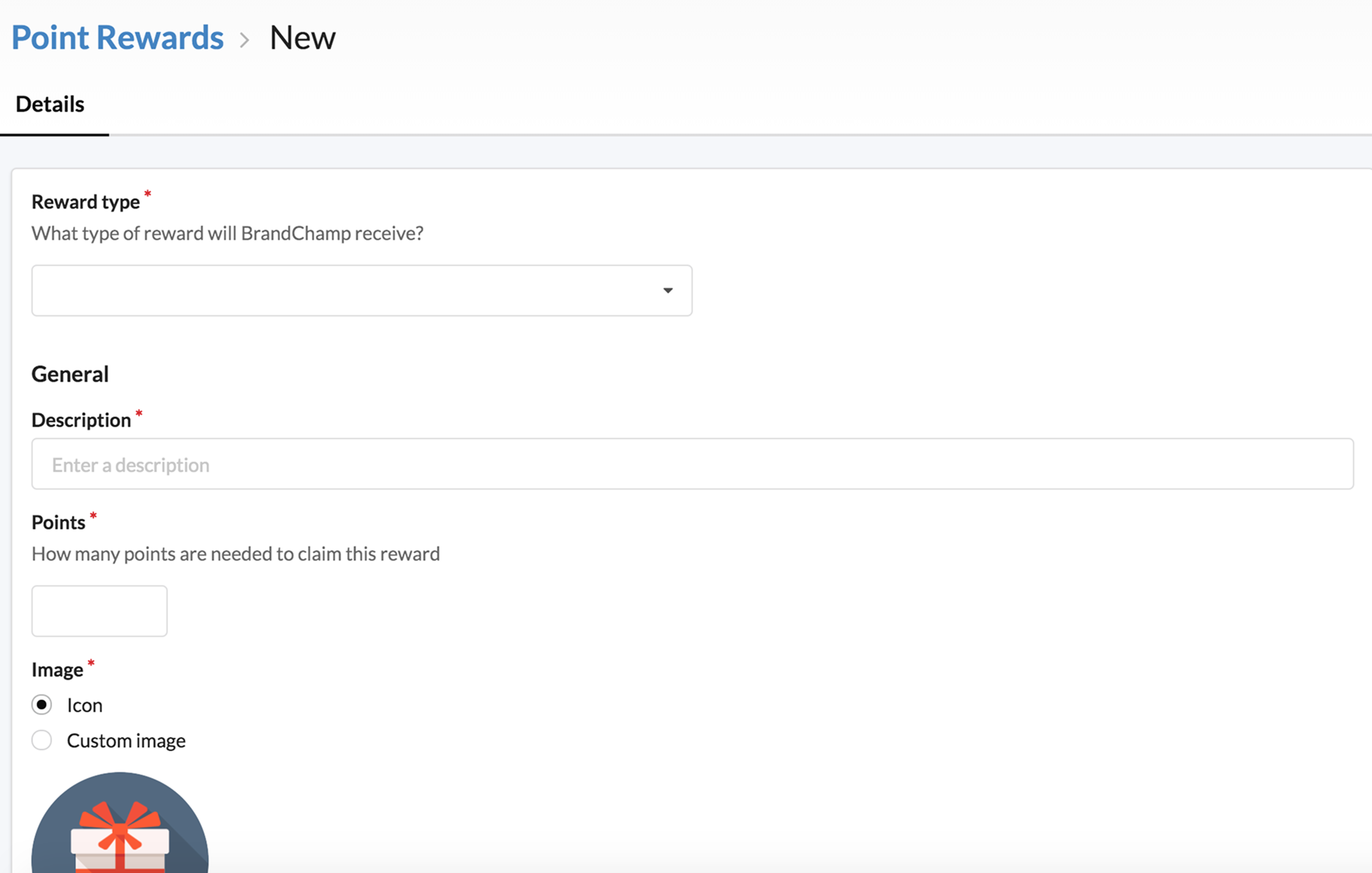
Task: Click the Image field label
Action: click(x=57, y=670)
